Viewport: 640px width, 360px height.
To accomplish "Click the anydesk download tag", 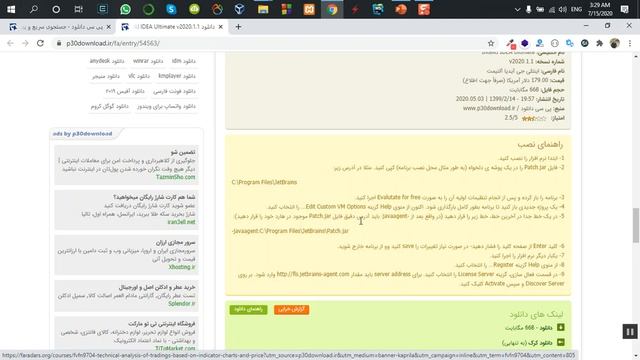I will pos(107,61).
